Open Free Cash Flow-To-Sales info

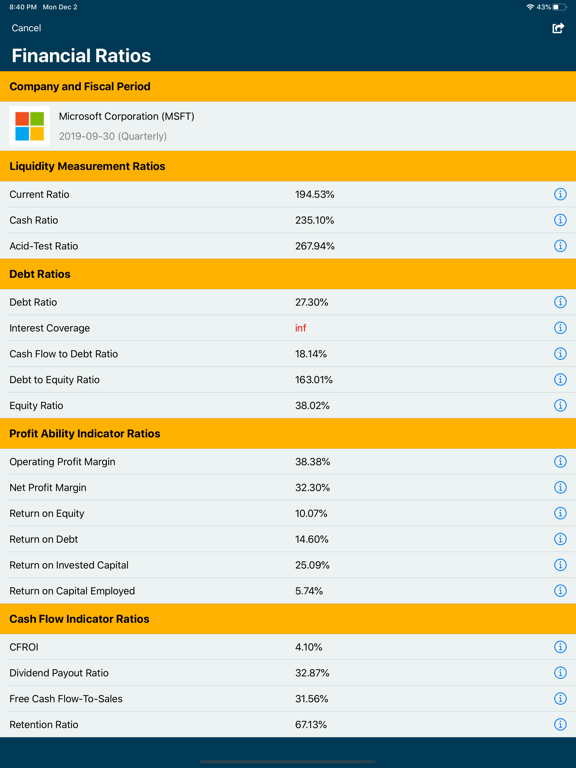560,699
